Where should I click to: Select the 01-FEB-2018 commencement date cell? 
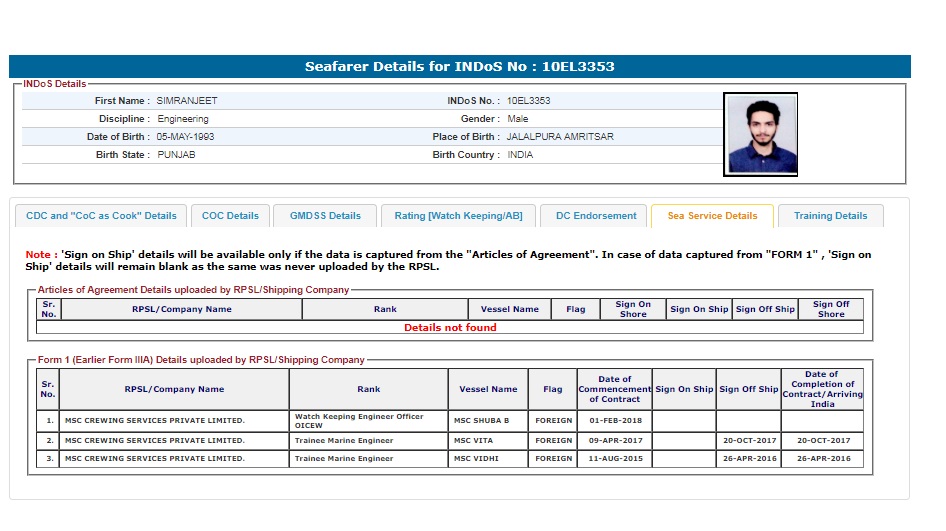pos(615,421)
